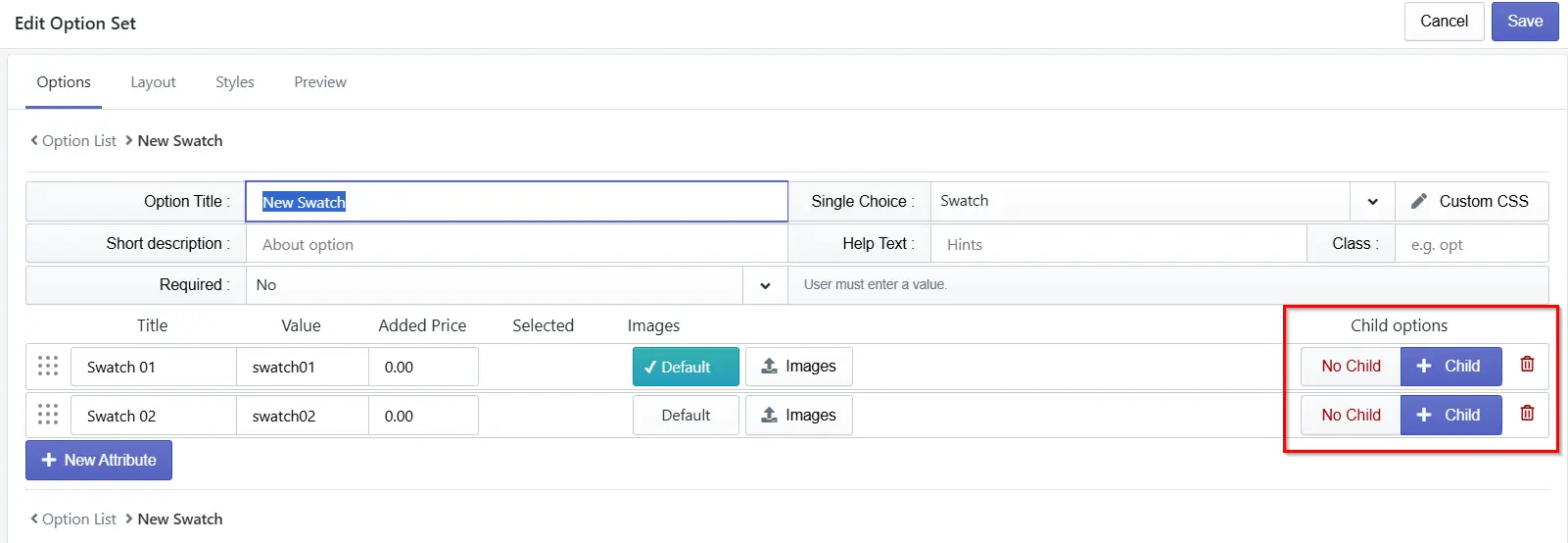The image size is (1568, 543).
Task: Click the Images column header
Action: pos(653,325)
